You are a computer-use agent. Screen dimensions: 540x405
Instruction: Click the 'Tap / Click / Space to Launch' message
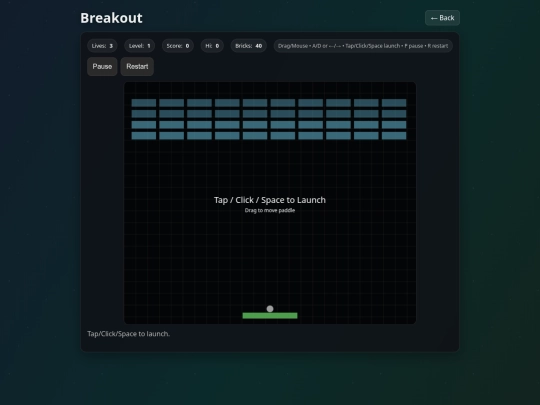(x=270, y=200)
